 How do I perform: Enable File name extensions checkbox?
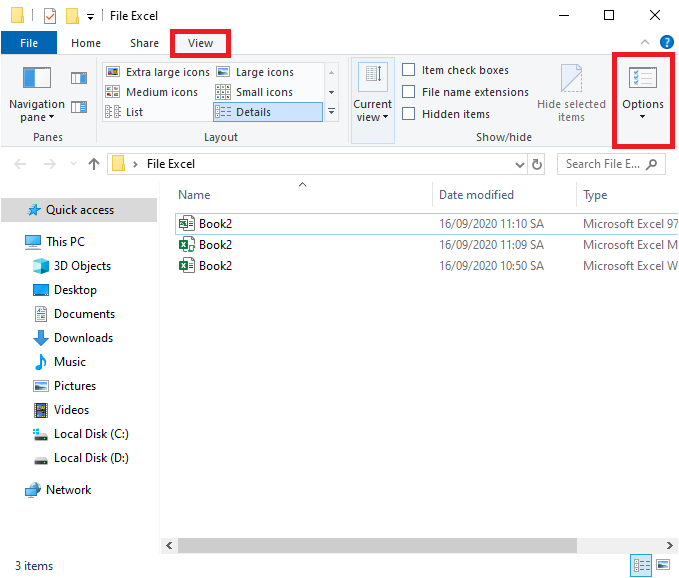(x=409, y=92)
